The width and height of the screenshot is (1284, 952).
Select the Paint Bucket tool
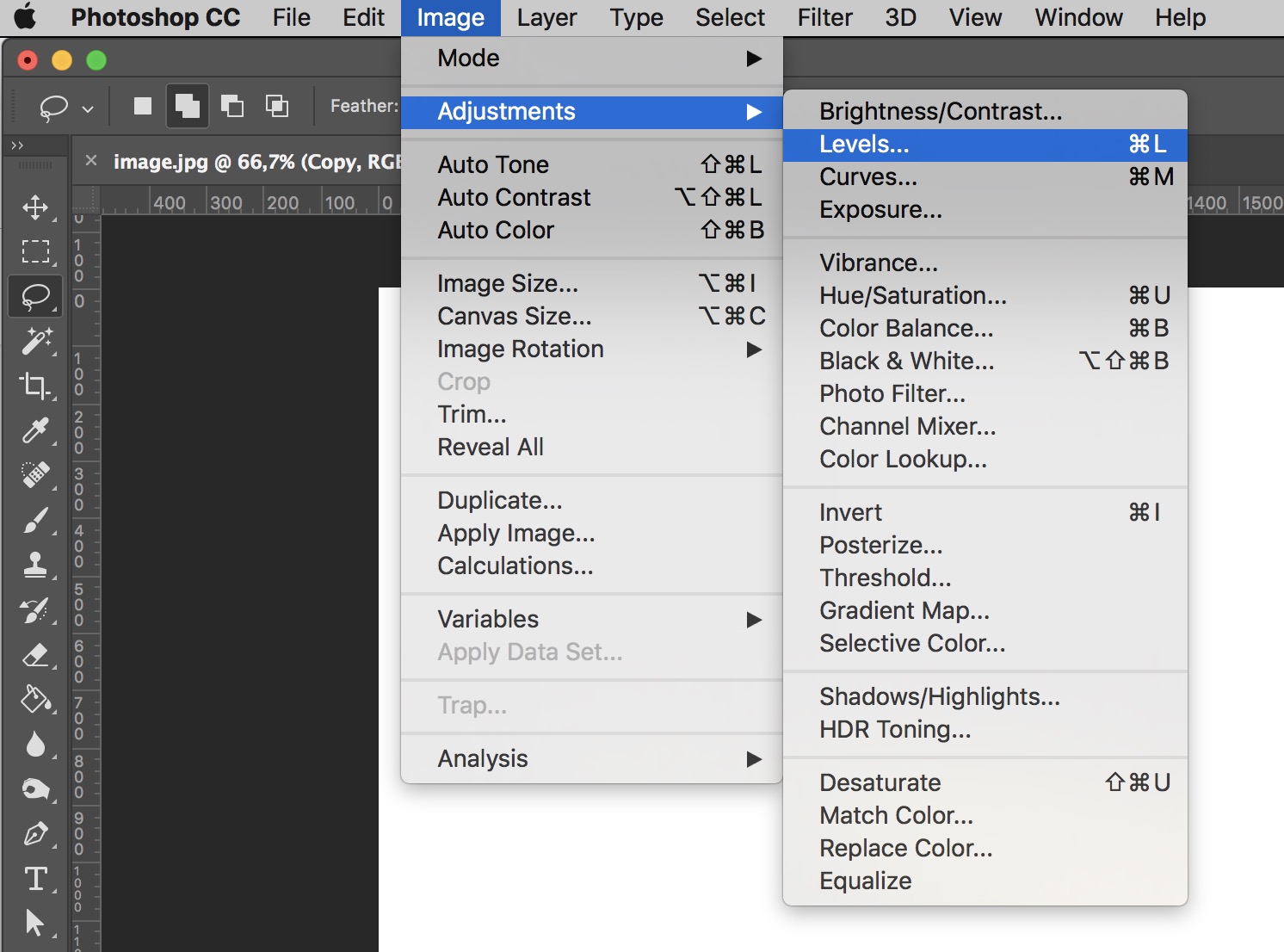coord(35,699)
